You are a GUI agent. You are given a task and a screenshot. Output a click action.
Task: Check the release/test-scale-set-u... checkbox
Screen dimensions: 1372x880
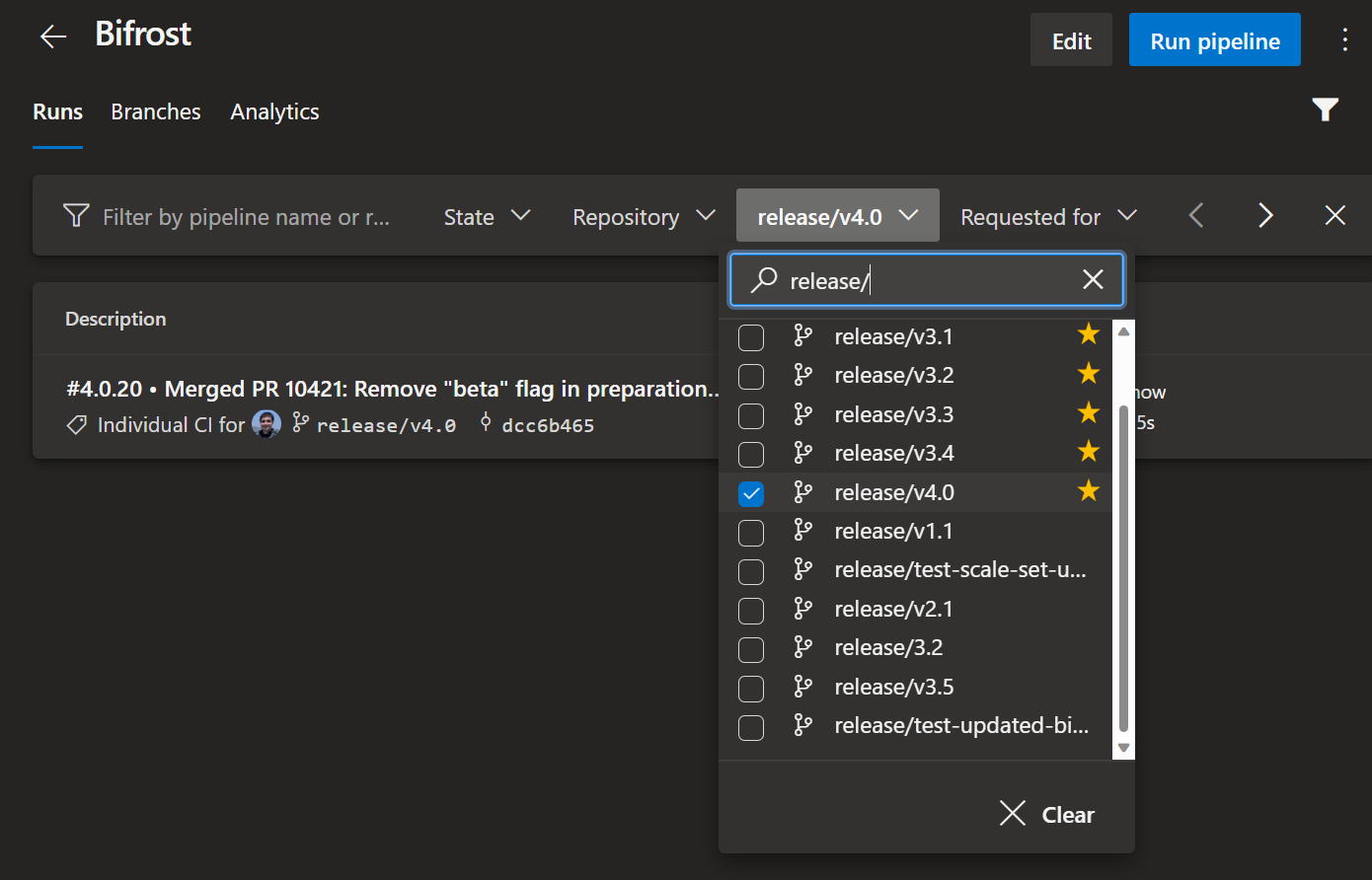click(x=751, y=571)
